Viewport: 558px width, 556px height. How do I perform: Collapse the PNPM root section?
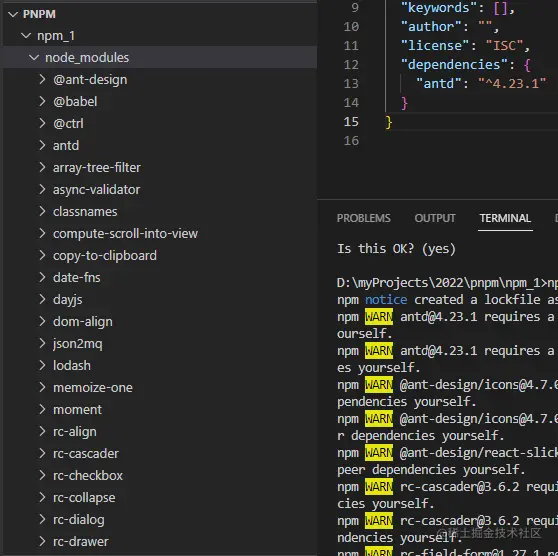pyautogui.click(x=13, y=14)
